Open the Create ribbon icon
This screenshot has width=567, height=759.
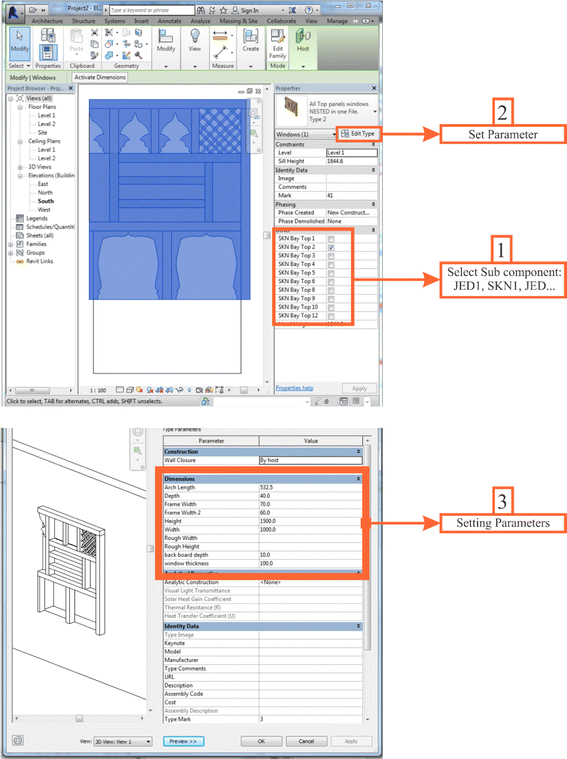coord(250,40)
